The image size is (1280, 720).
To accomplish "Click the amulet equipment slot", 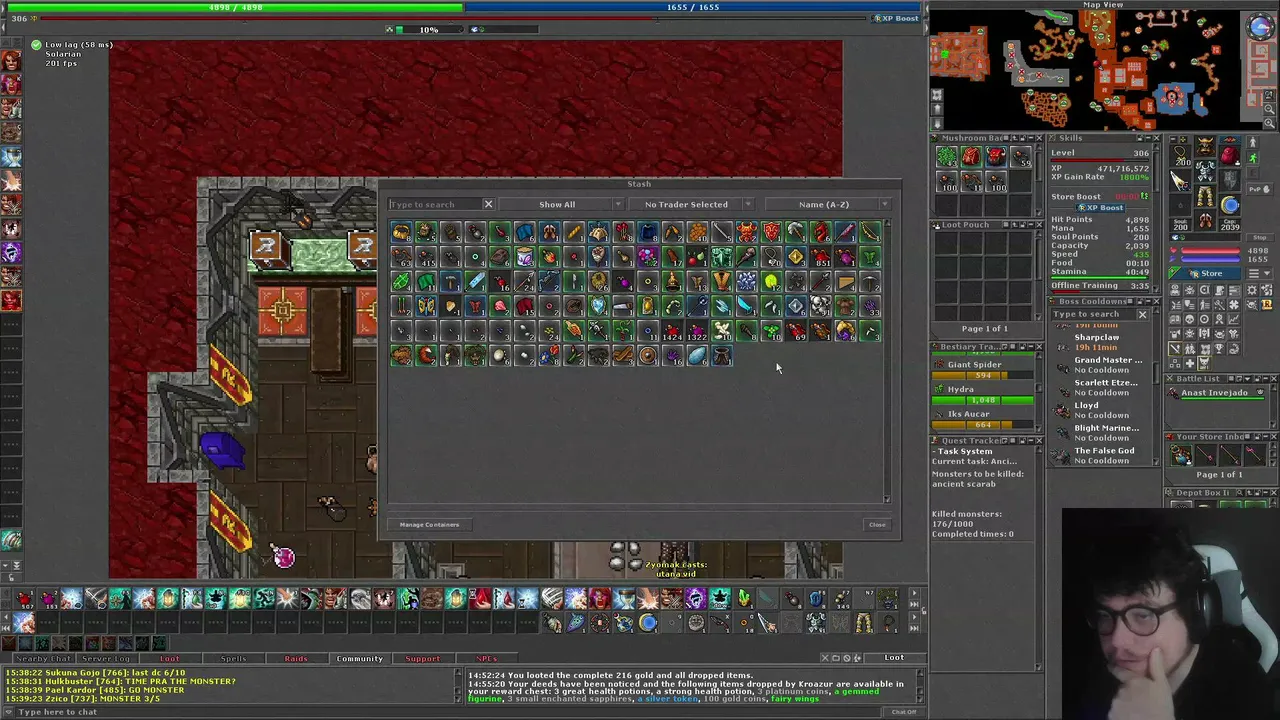I will click(x=1182, y=157).
